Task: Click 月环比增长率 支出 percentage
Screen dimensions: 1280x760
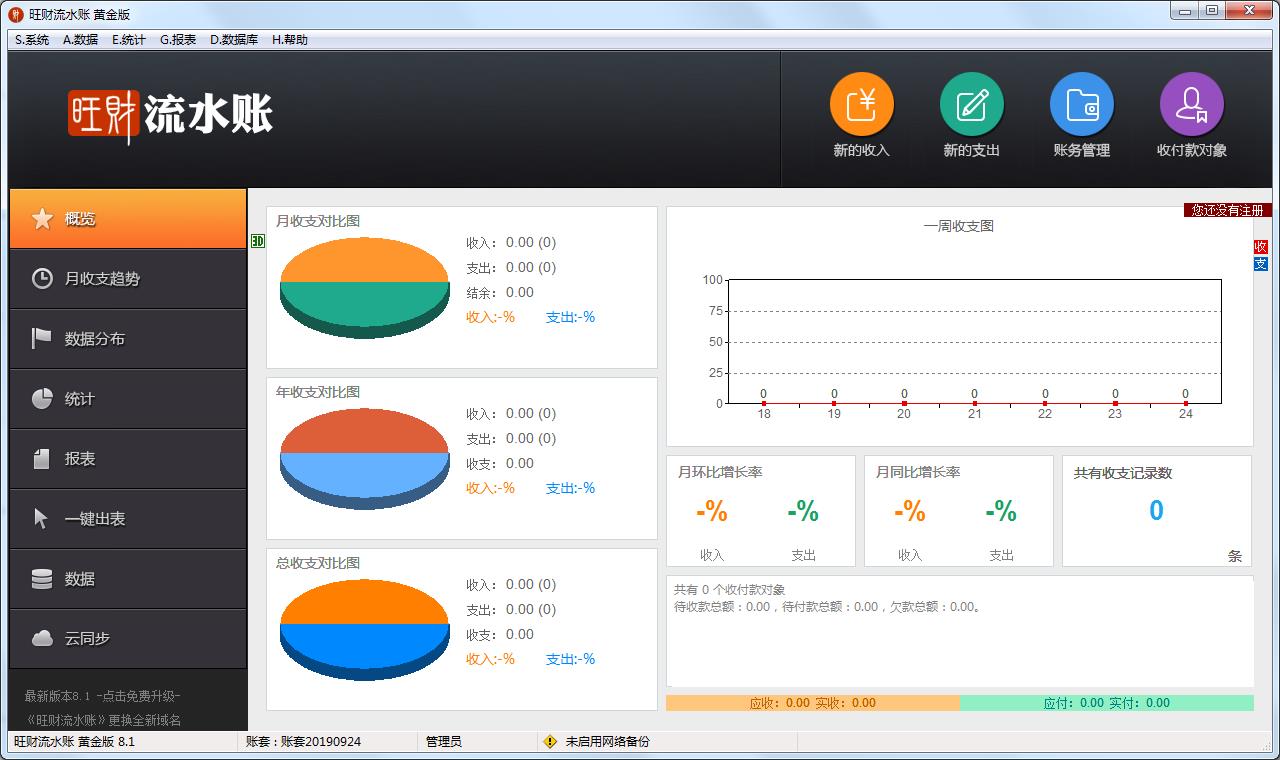Action: [x=803, y=512]
